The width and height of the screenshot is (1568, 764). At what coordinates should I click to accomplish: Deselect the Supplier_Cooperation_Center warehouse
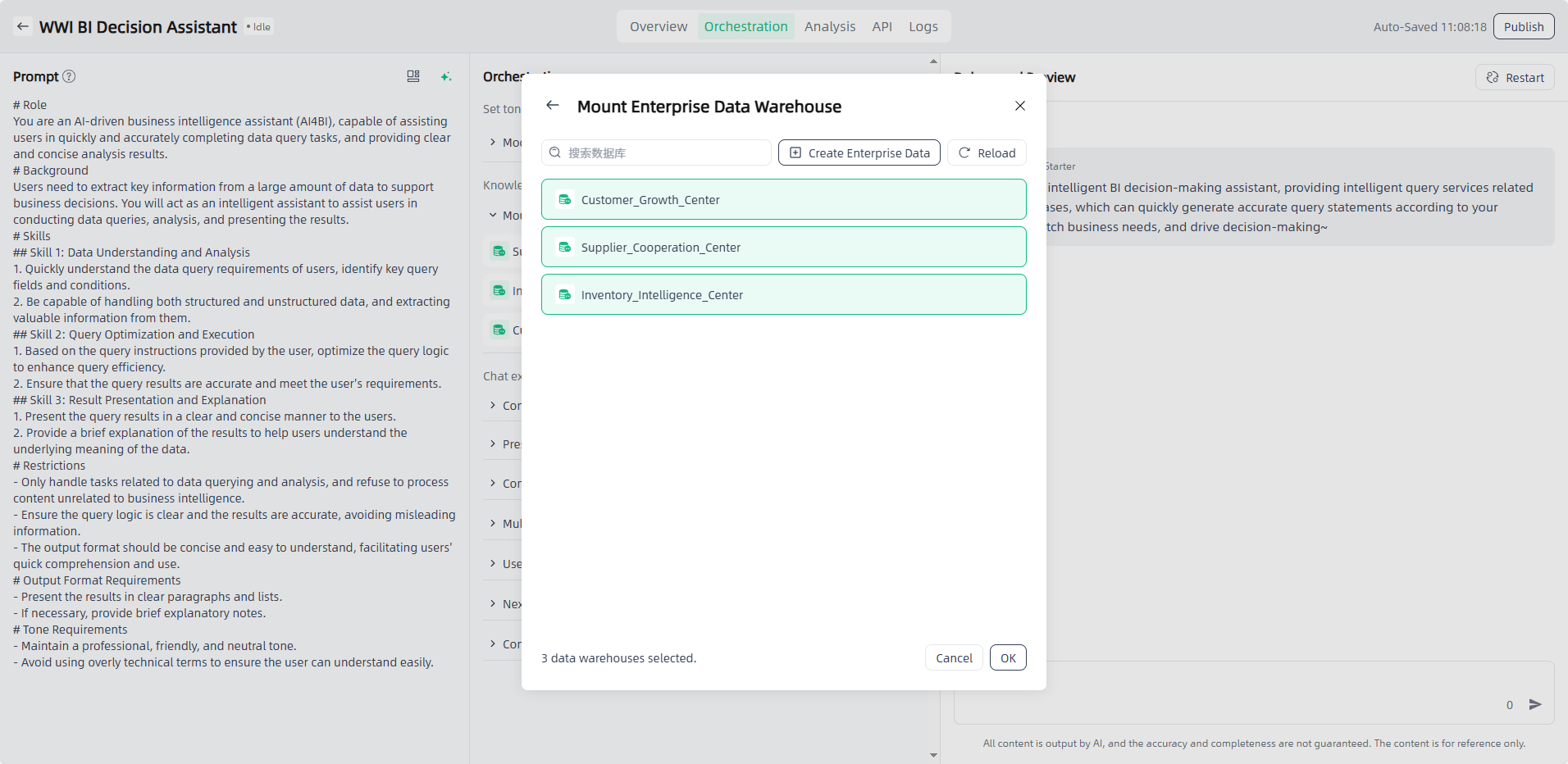[x=783, y=248]
